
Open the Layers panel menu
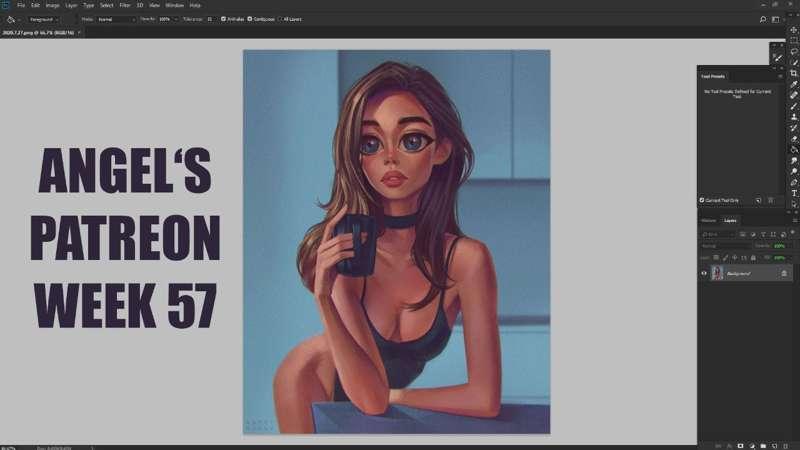click(x=795, y=220)
